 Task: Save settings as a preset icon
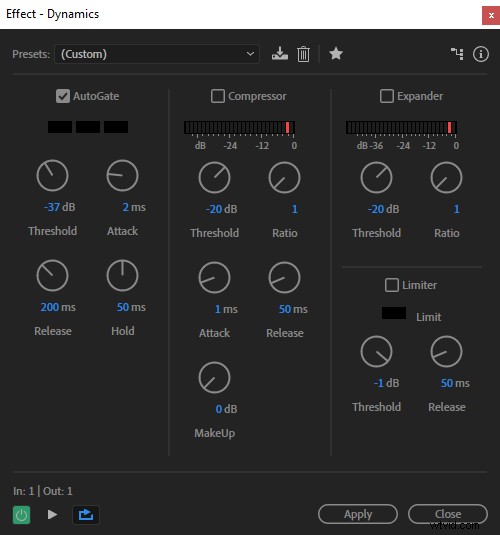coord(280,54)
